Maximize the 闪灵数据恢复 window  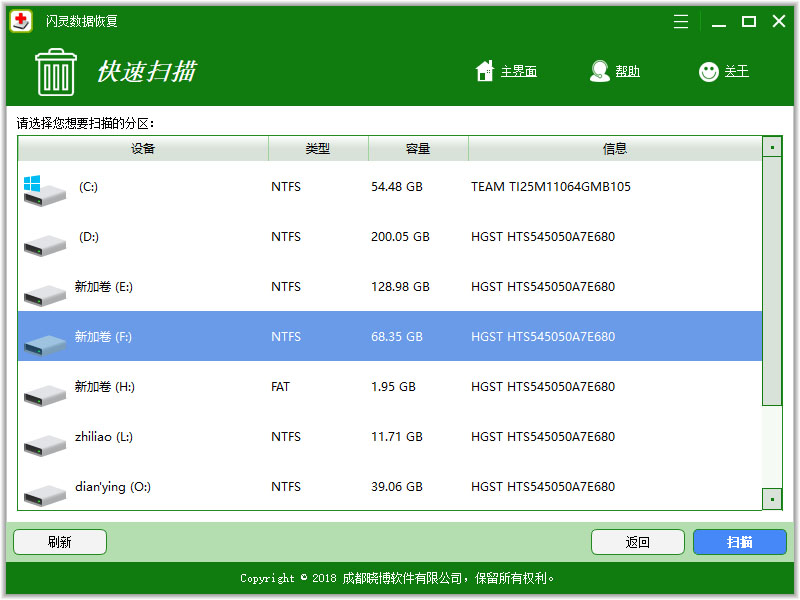[x=748, y=21]
